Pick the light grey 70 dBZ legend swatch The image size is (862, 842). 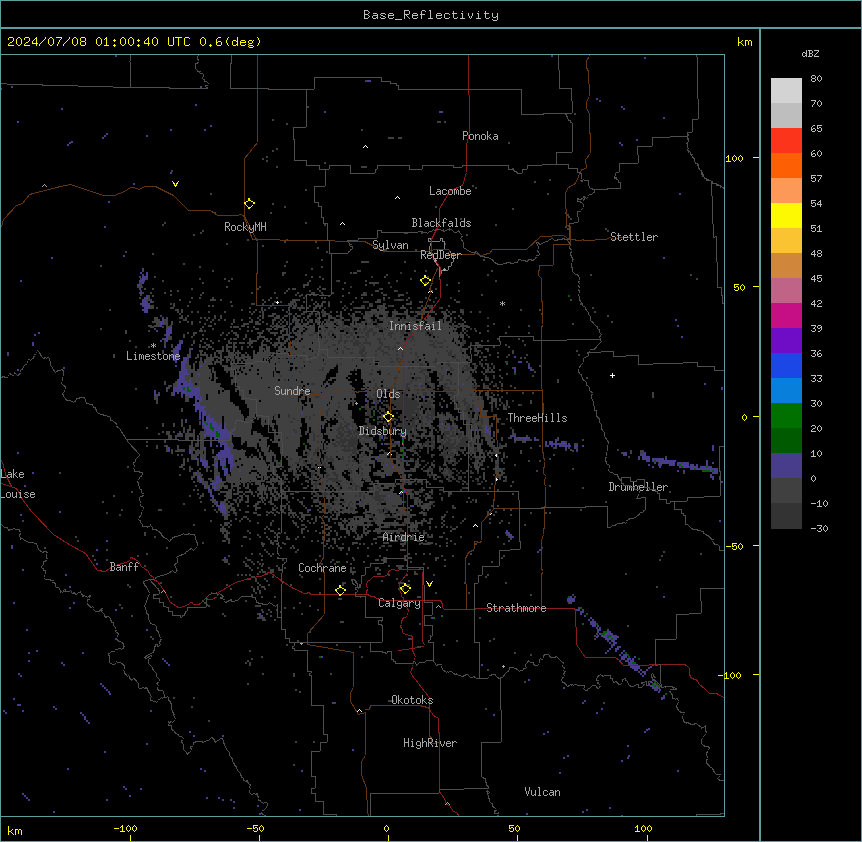(x=786, y=115)
